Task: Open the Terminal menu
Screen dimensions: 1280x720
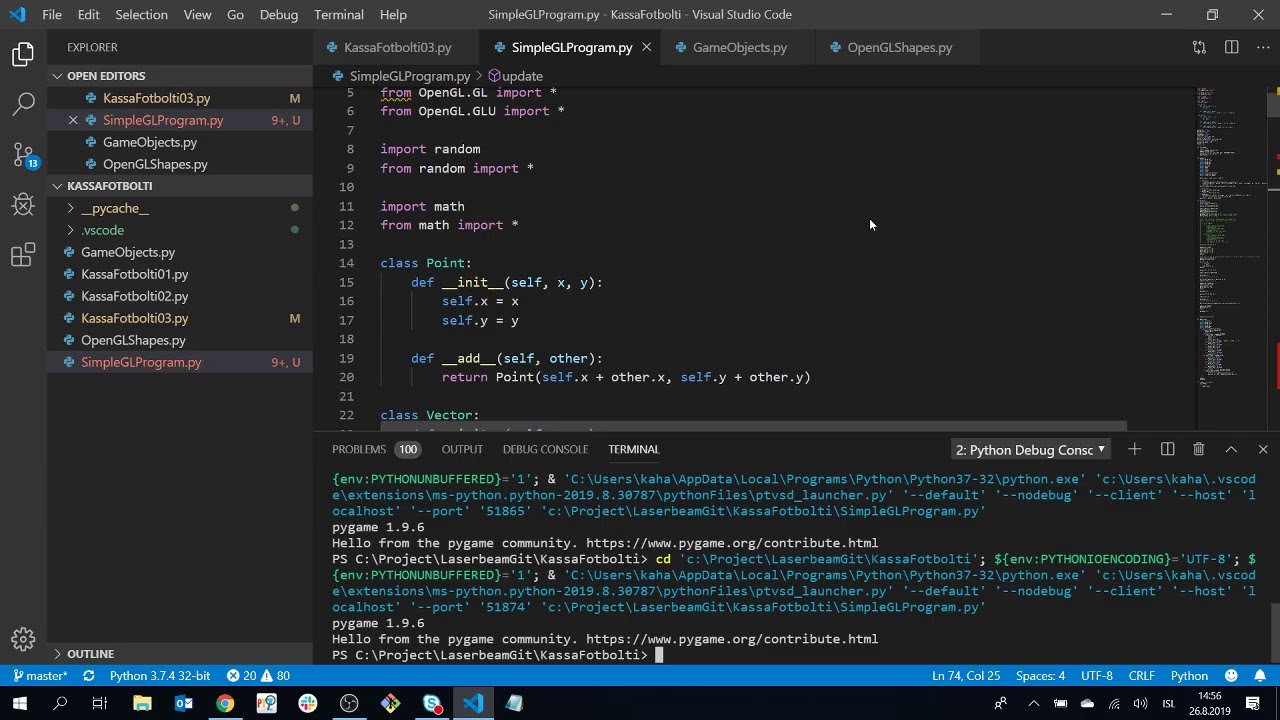Action: pos(339,15)
